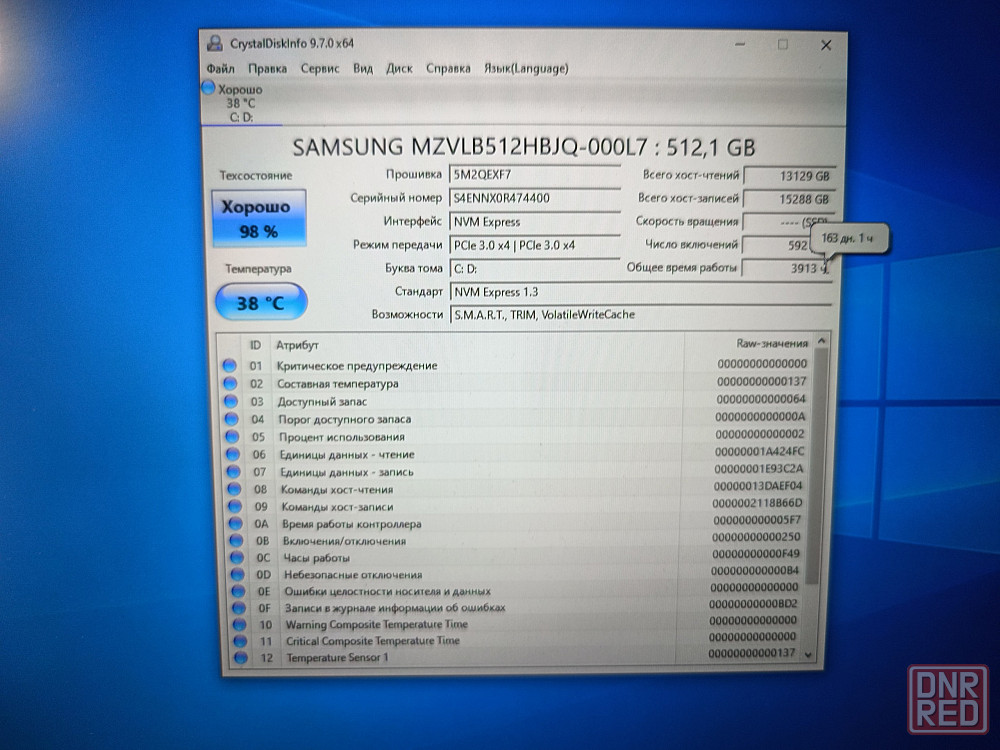This screenshot has height=750, width=1000.
Task: Click status circle for attribute 01 row
Action: [229, 366]
